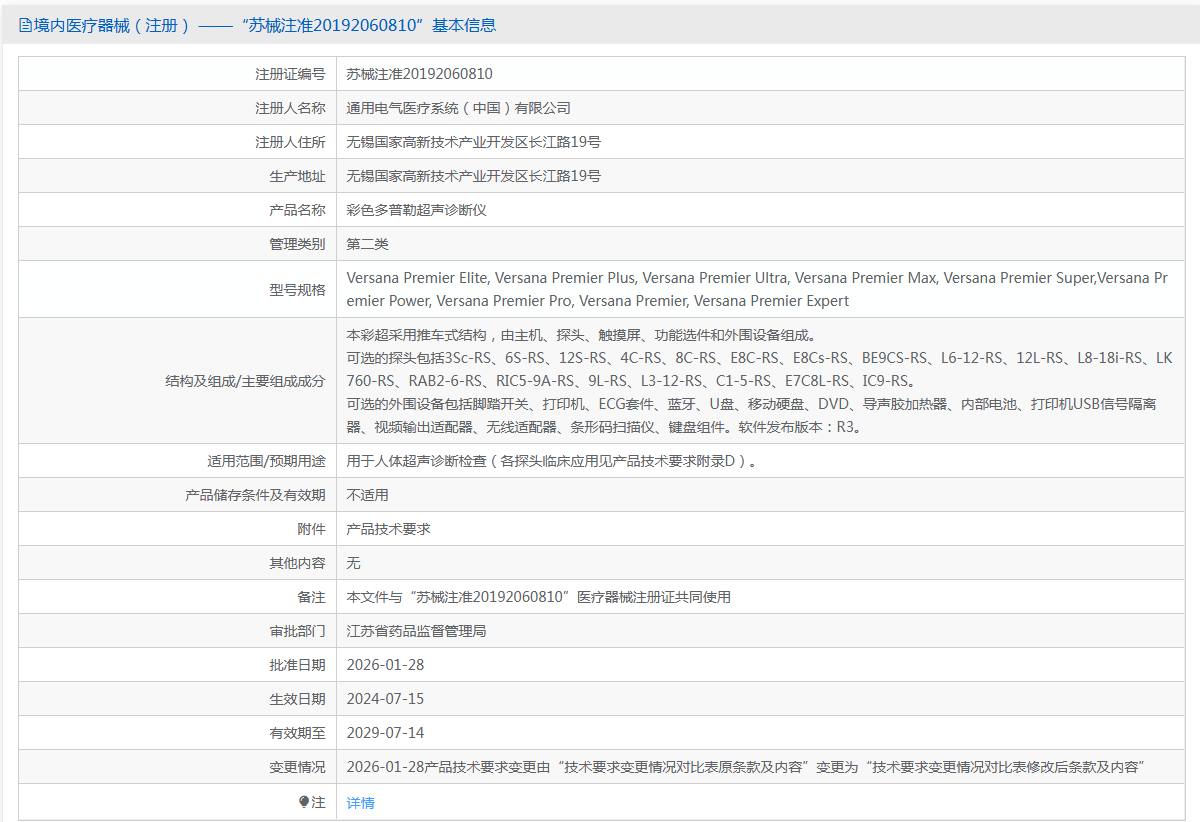Click the 变更情况 change description text
Viewport: 1200px width, 822px height.
tap(745, 767)
